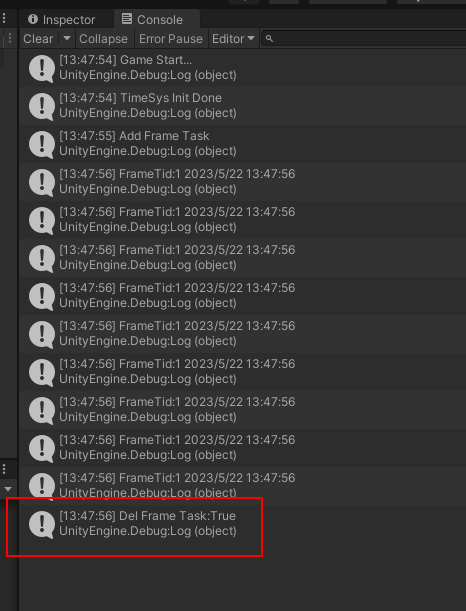
Task: Click the search magnifier icon
Action: pyautogui.click(x=269, y=39)
